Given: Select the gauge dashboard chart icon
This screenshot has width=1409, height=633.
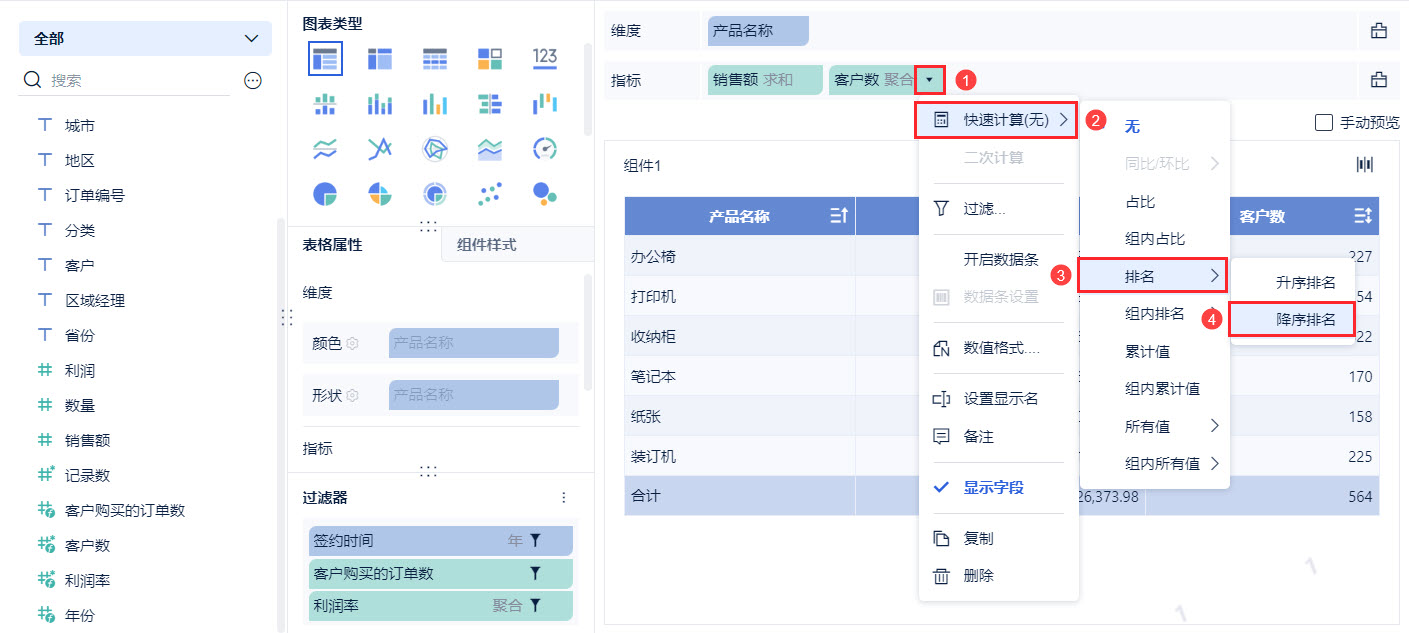Looking at the screenshot, I should tap(545, 149).
